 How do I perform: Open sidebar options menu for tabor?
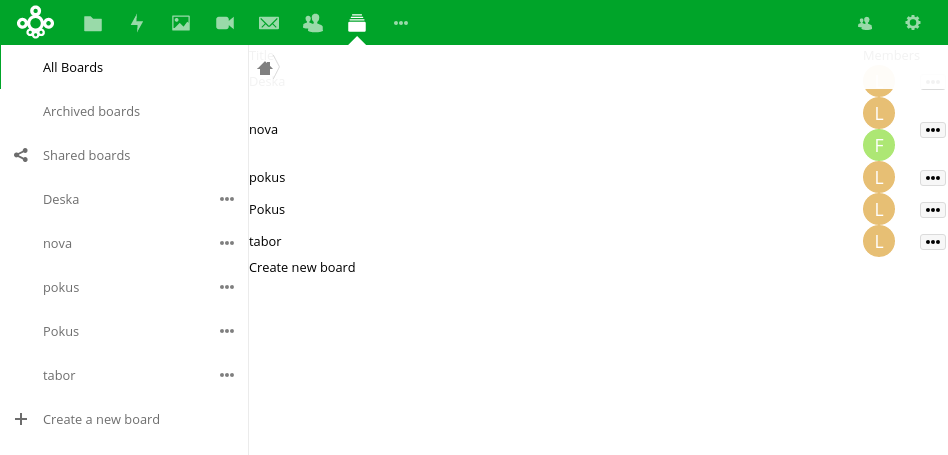coord(227,375)
